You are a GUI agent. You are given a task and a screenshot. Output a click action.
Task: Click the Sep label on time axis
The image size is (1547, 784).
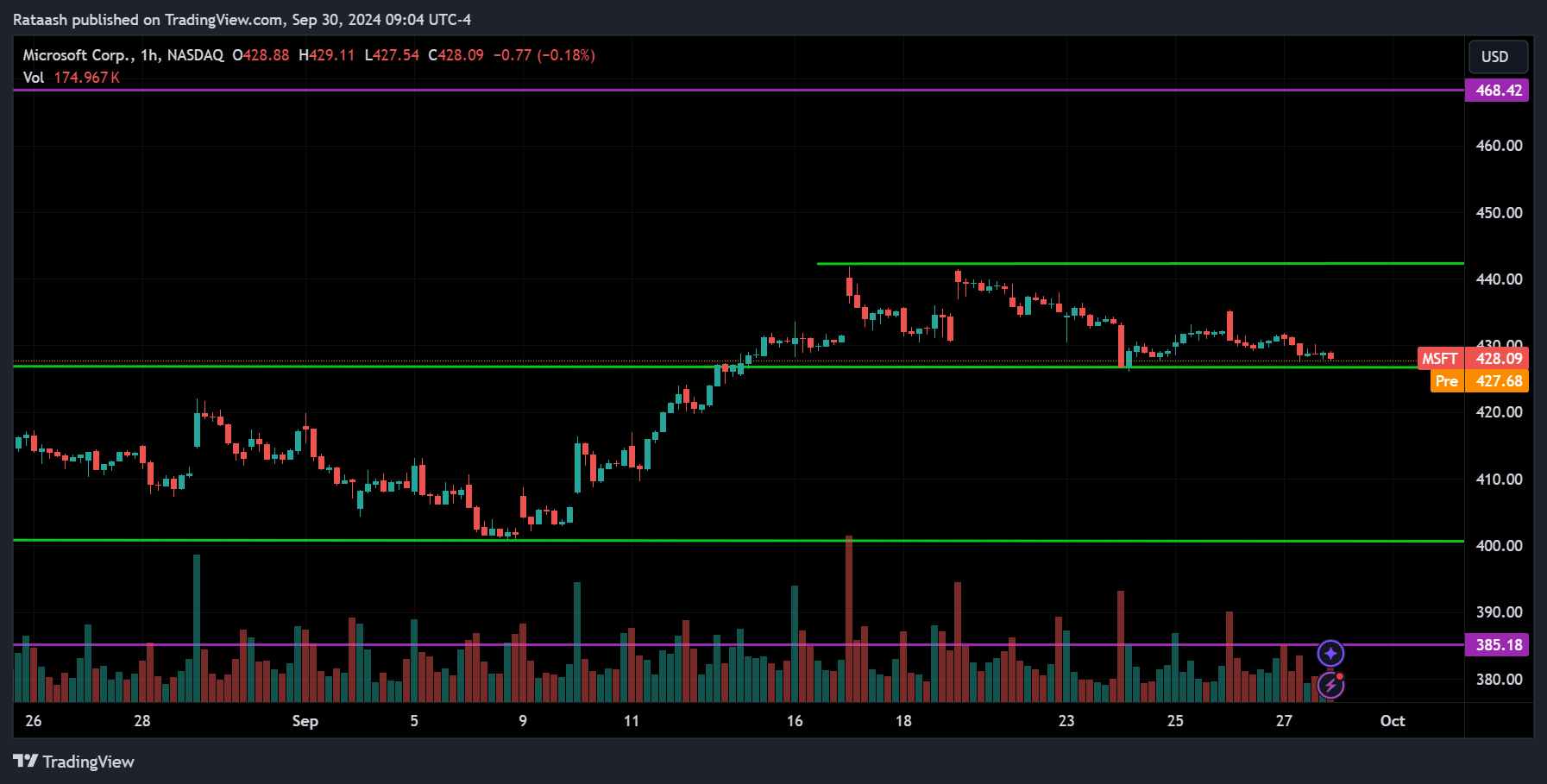(305, 721)
